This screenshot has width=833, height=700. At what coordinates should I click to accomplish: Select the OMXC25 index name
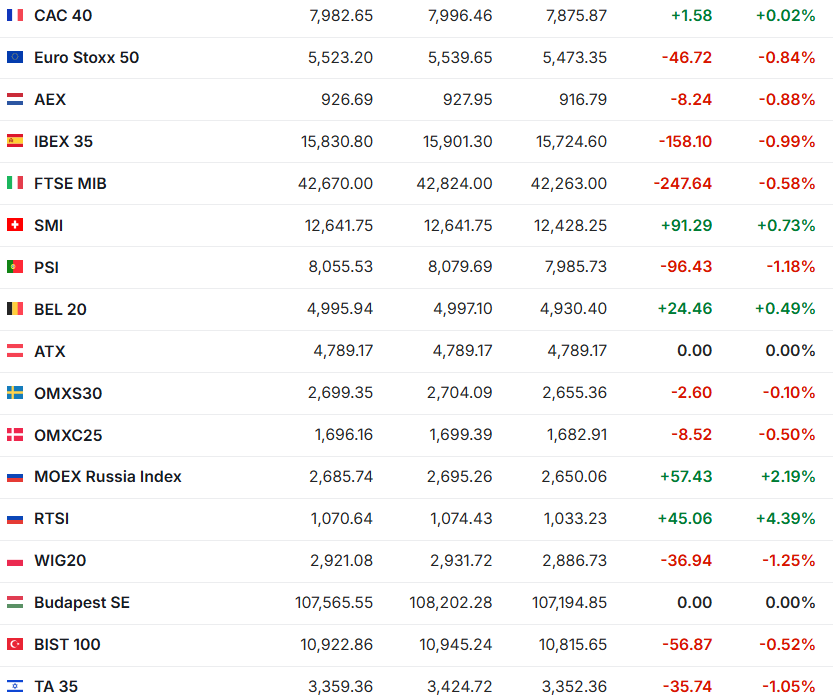68,436
